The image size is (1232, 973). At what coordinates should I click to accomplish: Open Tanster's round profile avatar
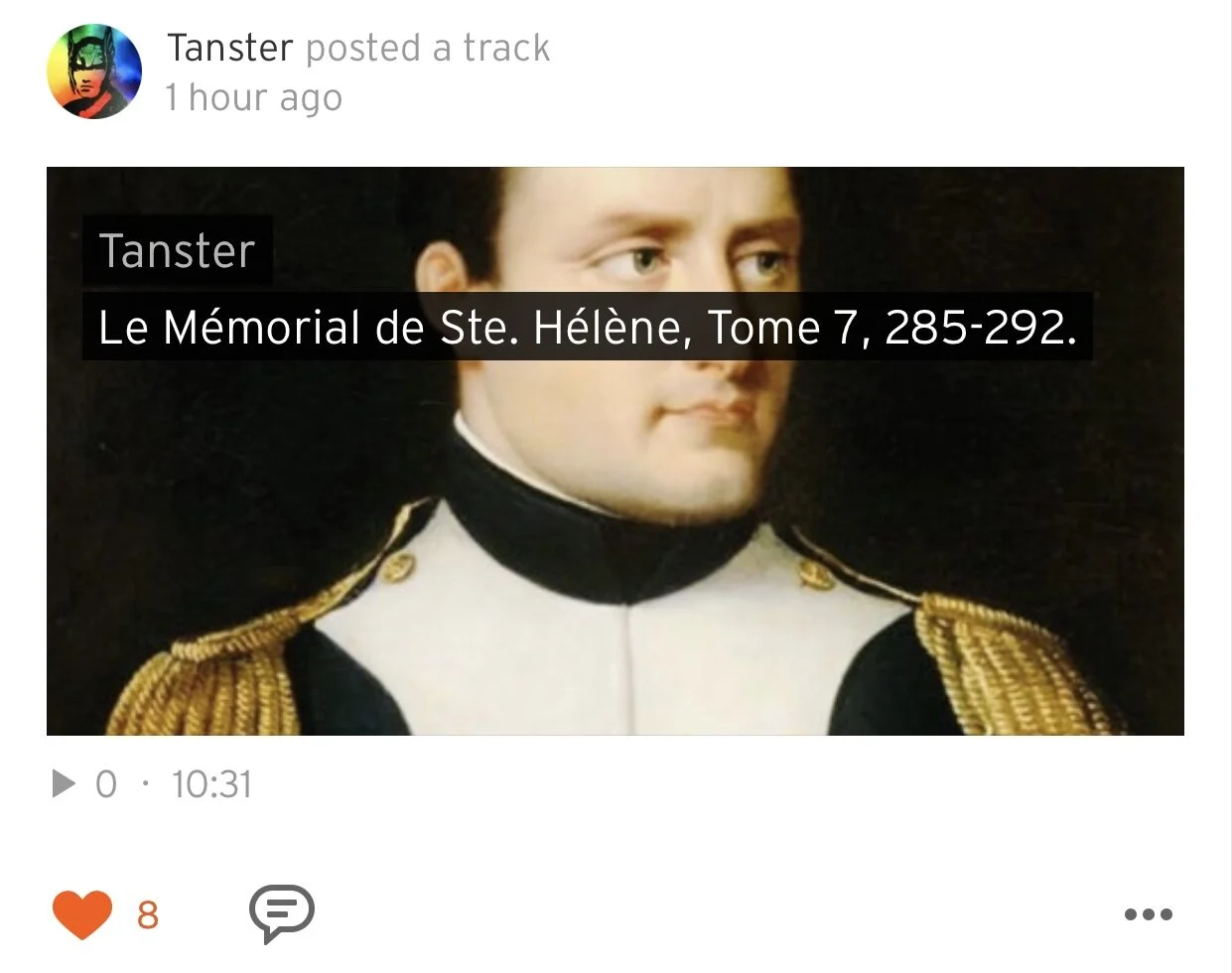pos(94,71)
